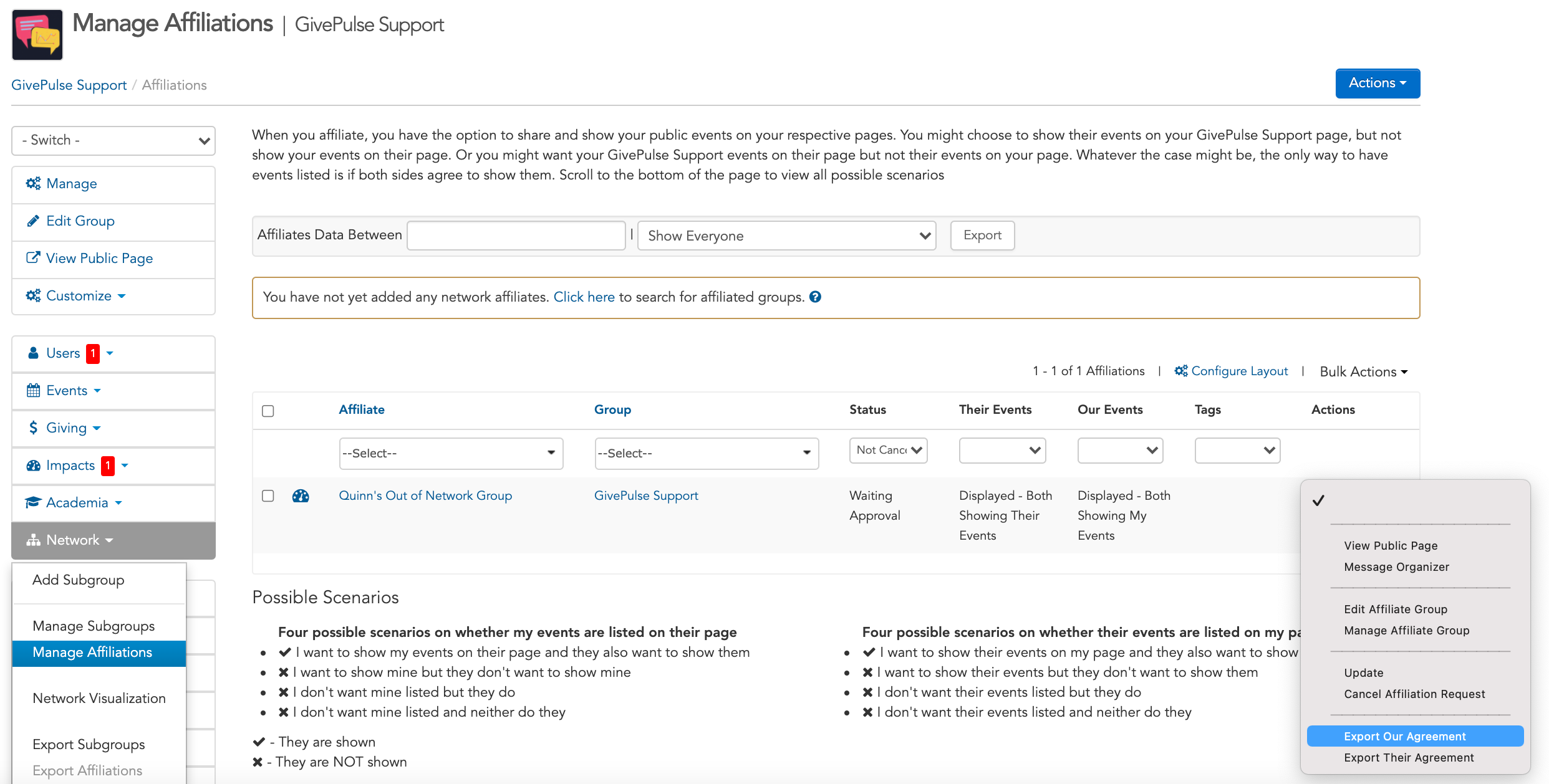
Task: Choose Export Our Agreement option
Action: (1415, 736)
